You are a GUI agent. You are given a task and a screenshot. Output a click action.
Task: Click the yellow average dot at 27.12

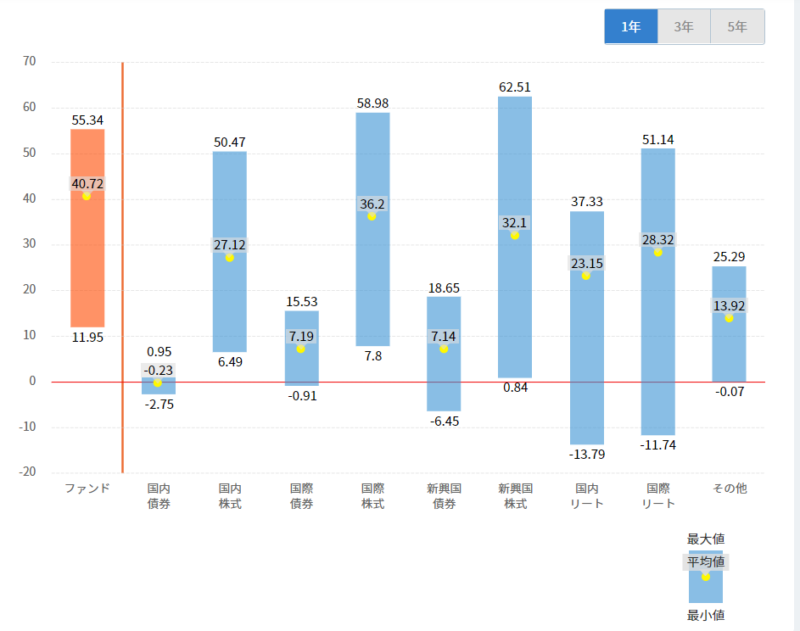pos(229,257)
